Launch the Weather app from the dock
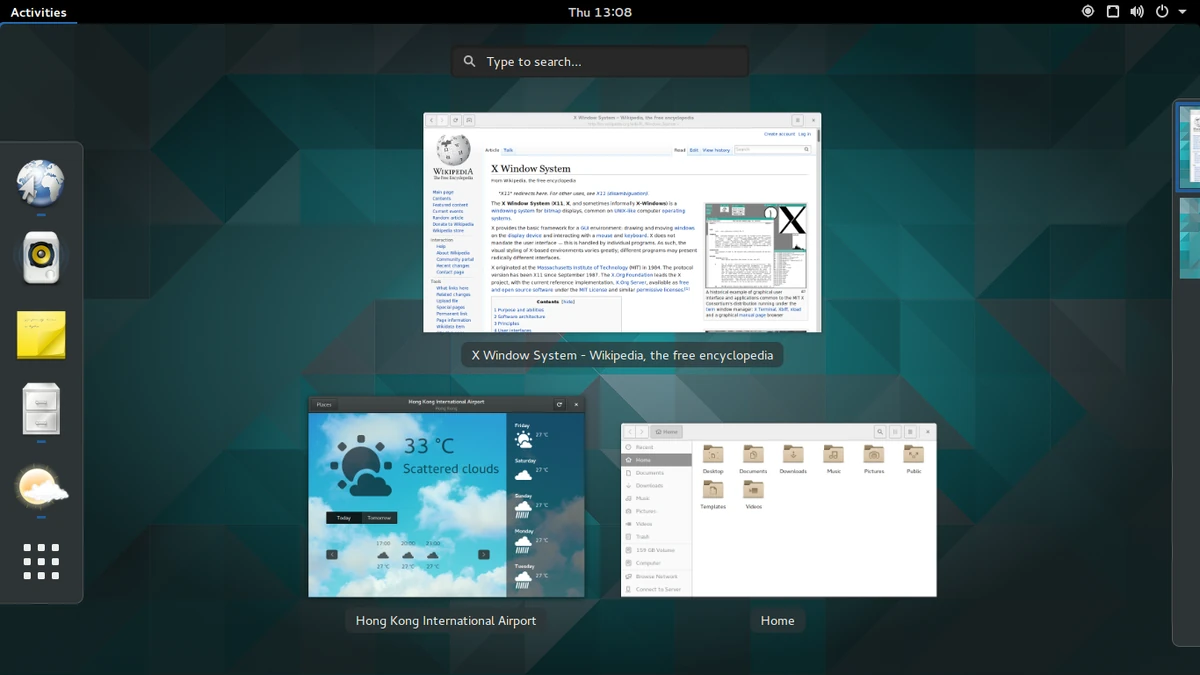The height and width of the screenshot is (675, 1200). coord(40,487)
